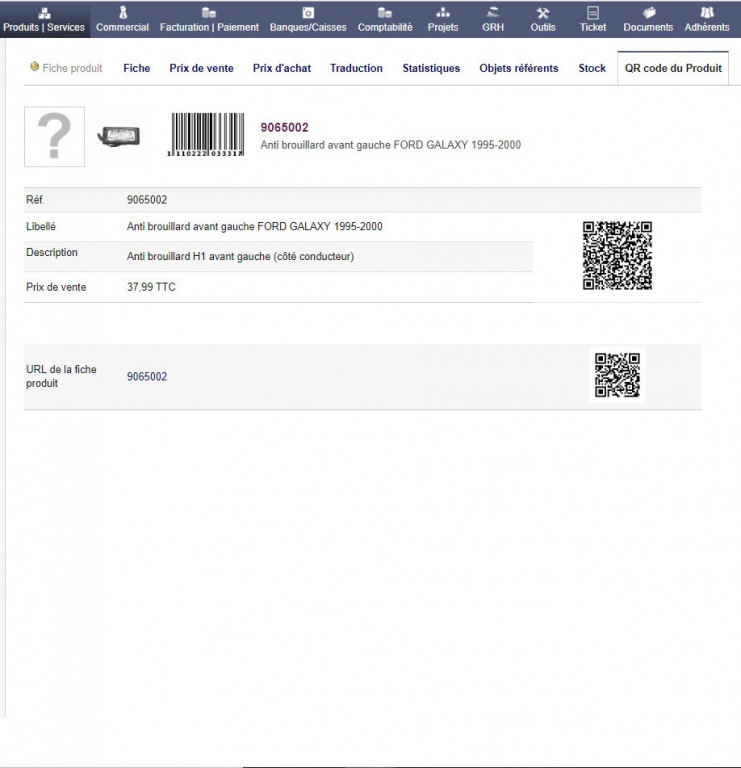
Task: Click the 'Prix de vente' row label
Action: click(56, 287)
